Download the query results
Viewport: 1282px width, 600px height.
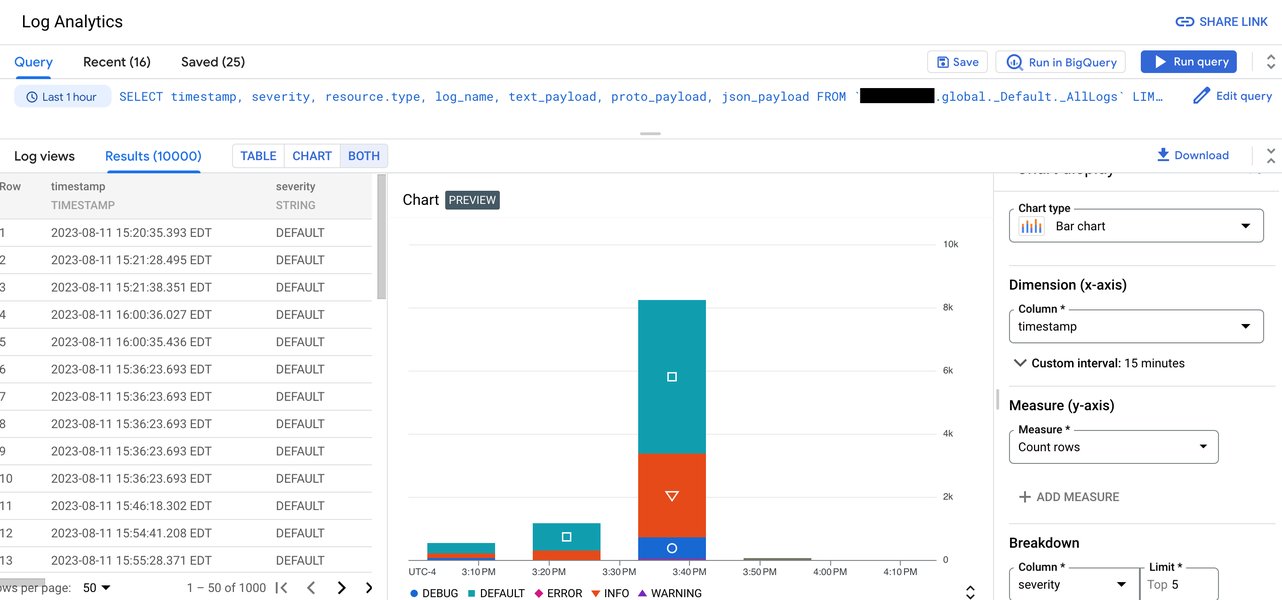1192,155
